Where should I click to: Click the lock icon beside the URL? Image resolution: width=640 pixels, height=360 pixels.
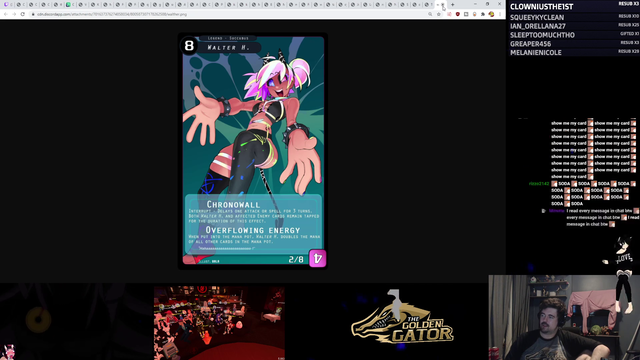tap(33, 14)
